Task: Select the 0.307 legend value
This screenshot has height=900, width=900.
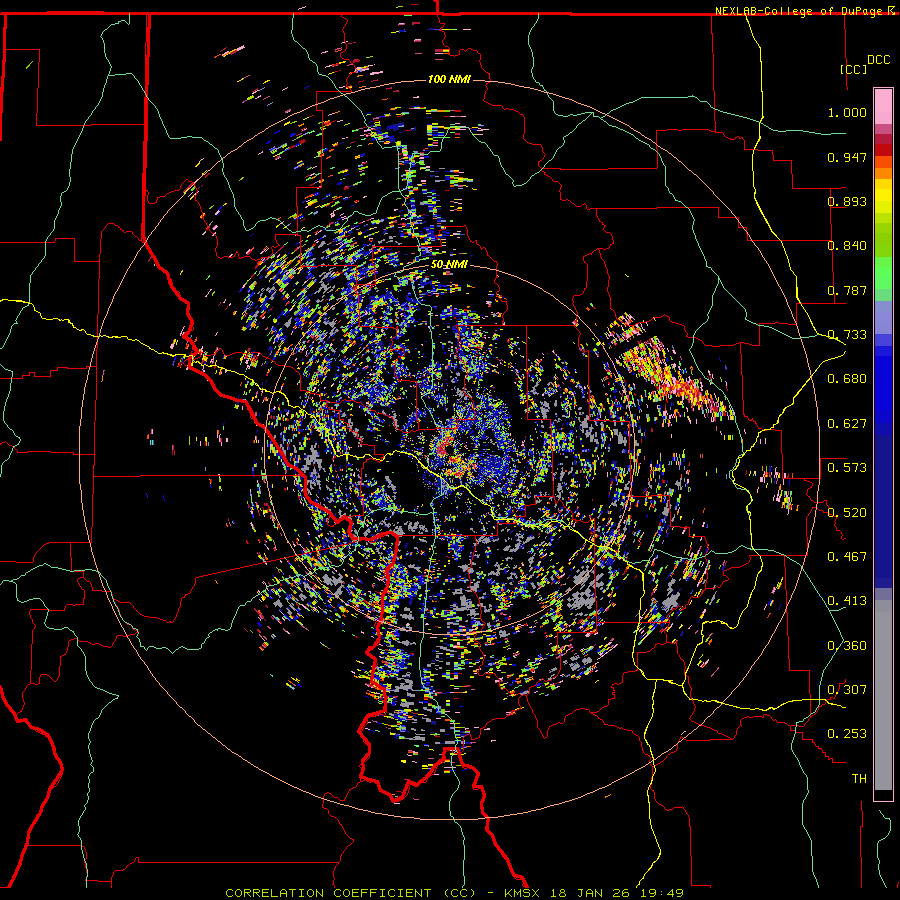Action: [x=847, y=690]
